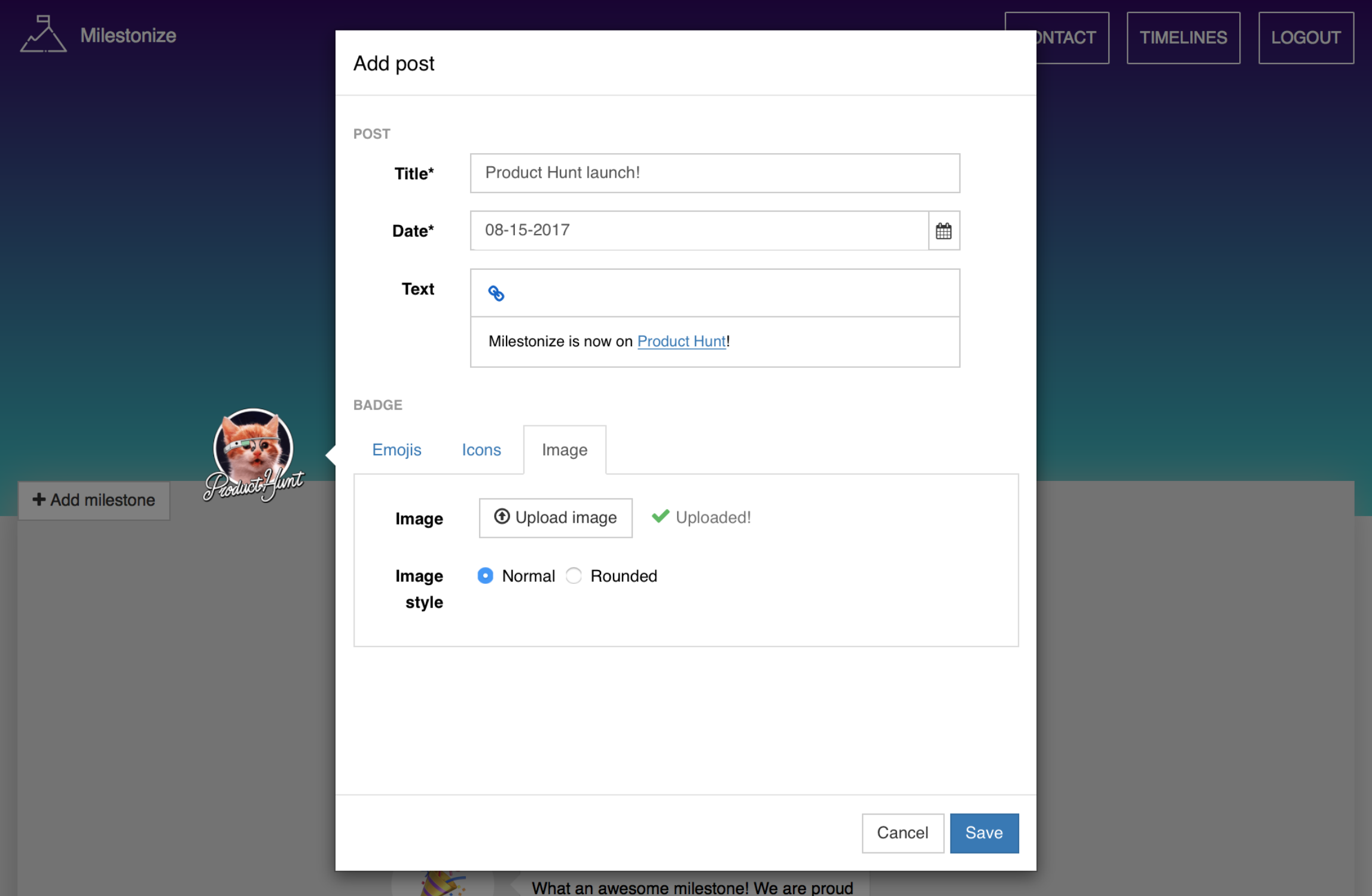Click the Product Hunt hyperlink in text

pyautogui.click(x=681, y=341)
